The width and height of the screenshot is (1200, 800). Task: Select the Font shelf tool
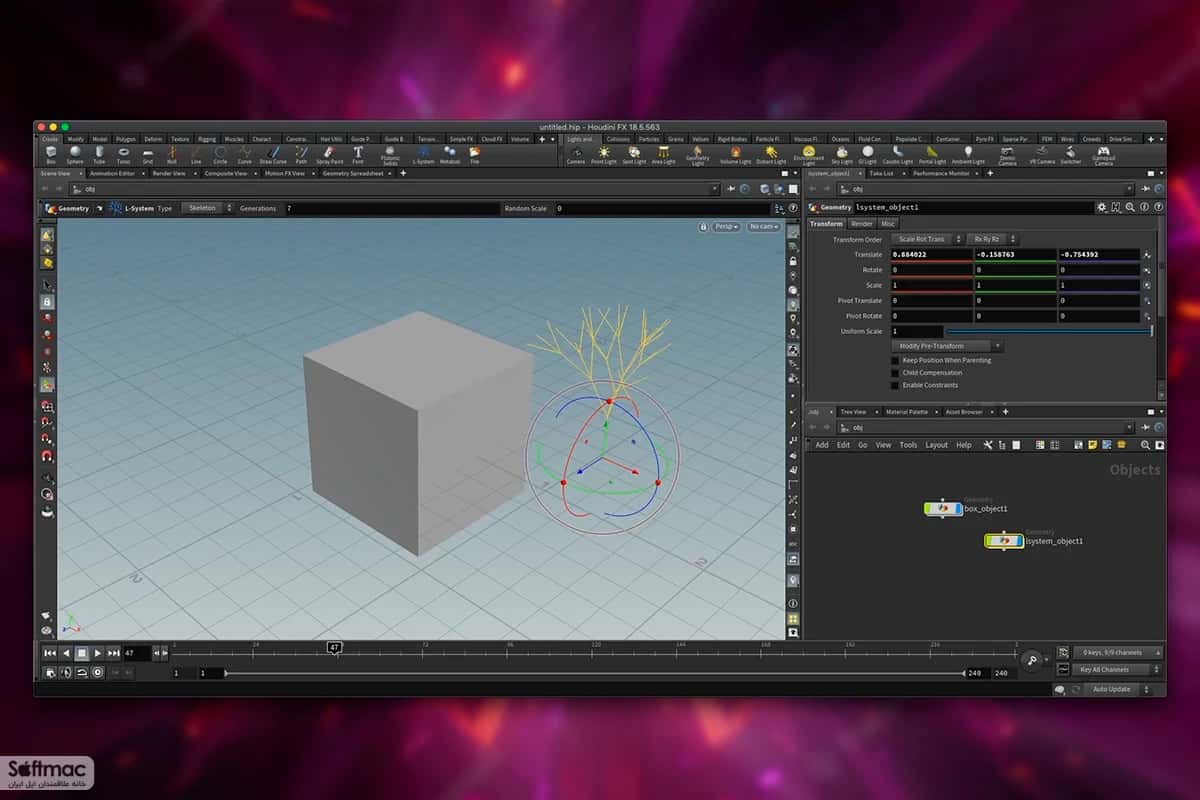(x=358, y=154)
